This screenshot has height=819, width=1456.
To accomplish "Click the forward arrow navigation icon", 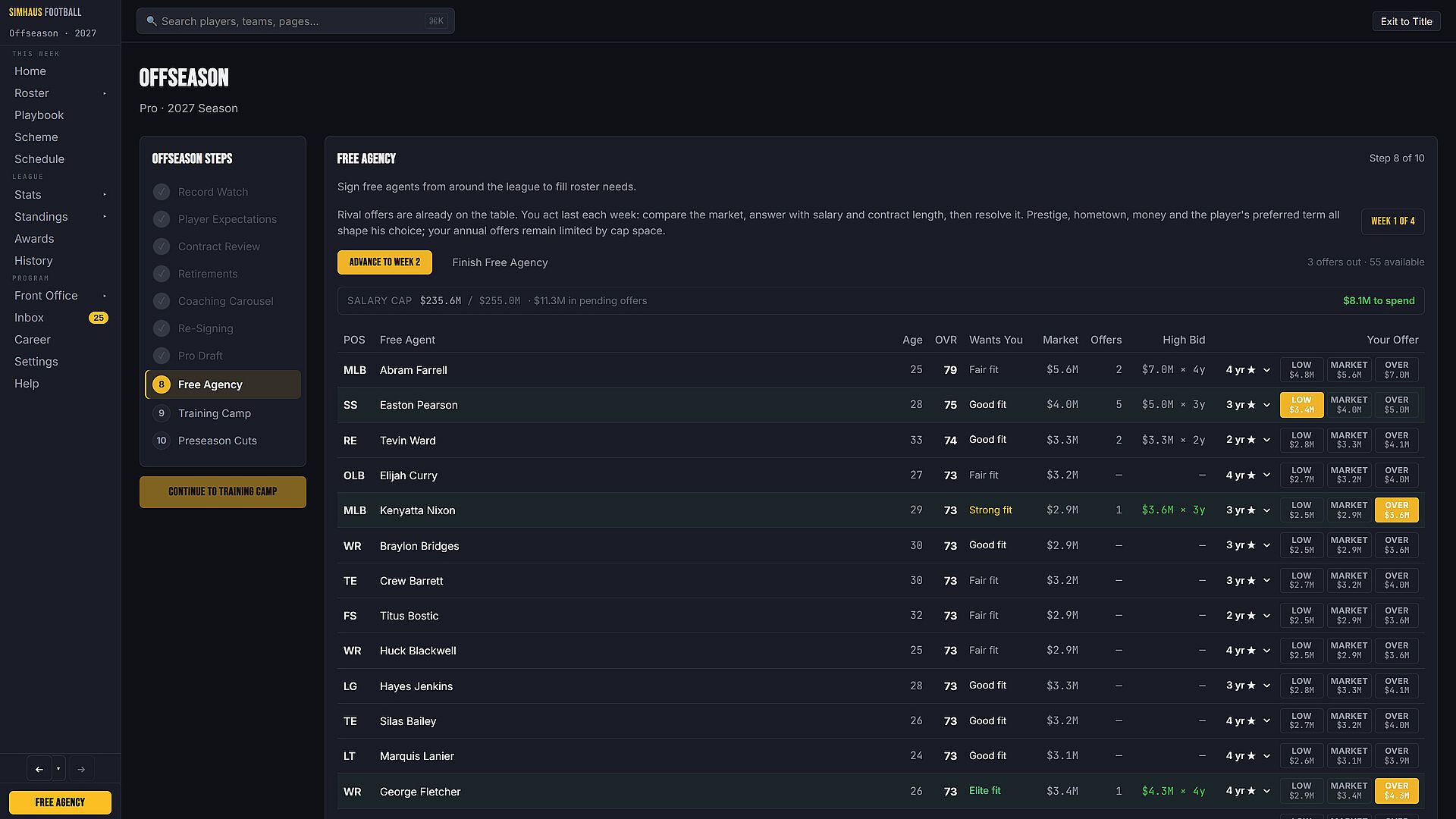I will pyautogui.click(x=81, y=769).
